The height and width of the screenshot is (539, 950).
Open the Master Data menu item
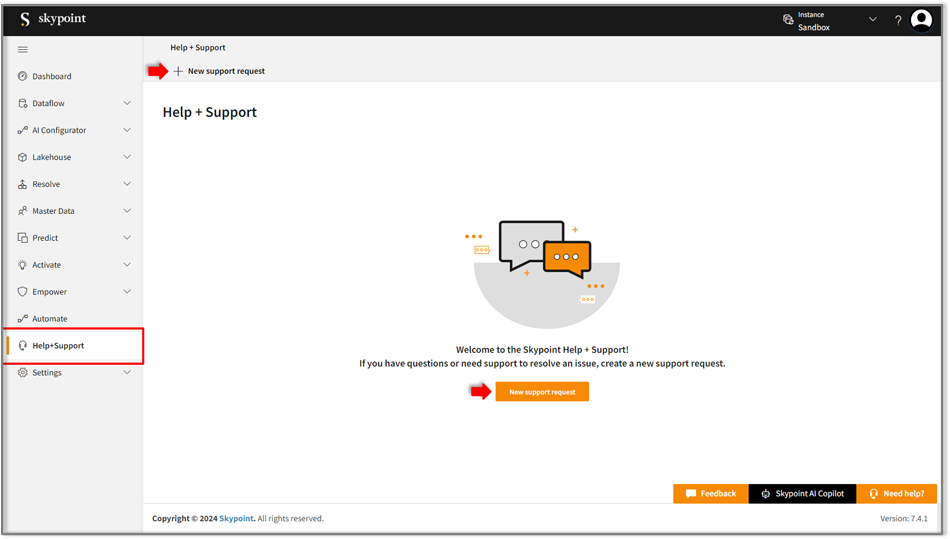click(x=53, y=211)
